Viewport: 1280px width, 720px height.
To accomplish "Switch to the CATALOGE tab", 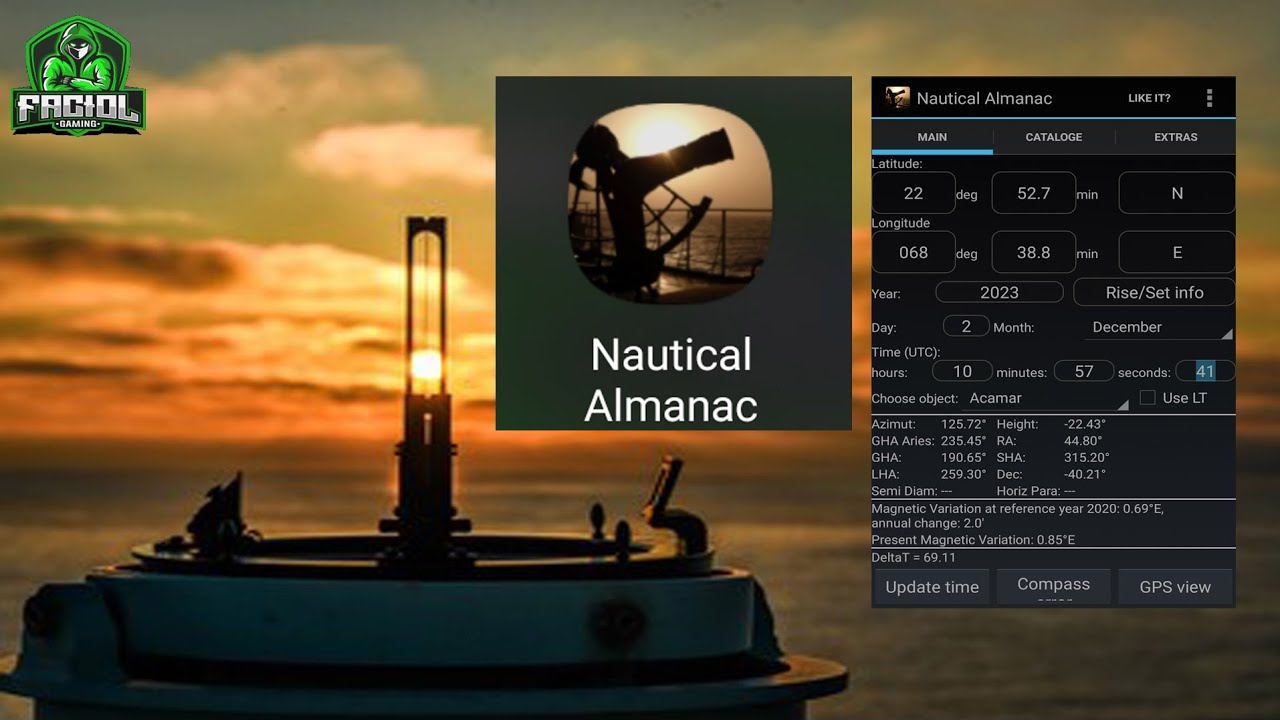I will point(1054,137).
